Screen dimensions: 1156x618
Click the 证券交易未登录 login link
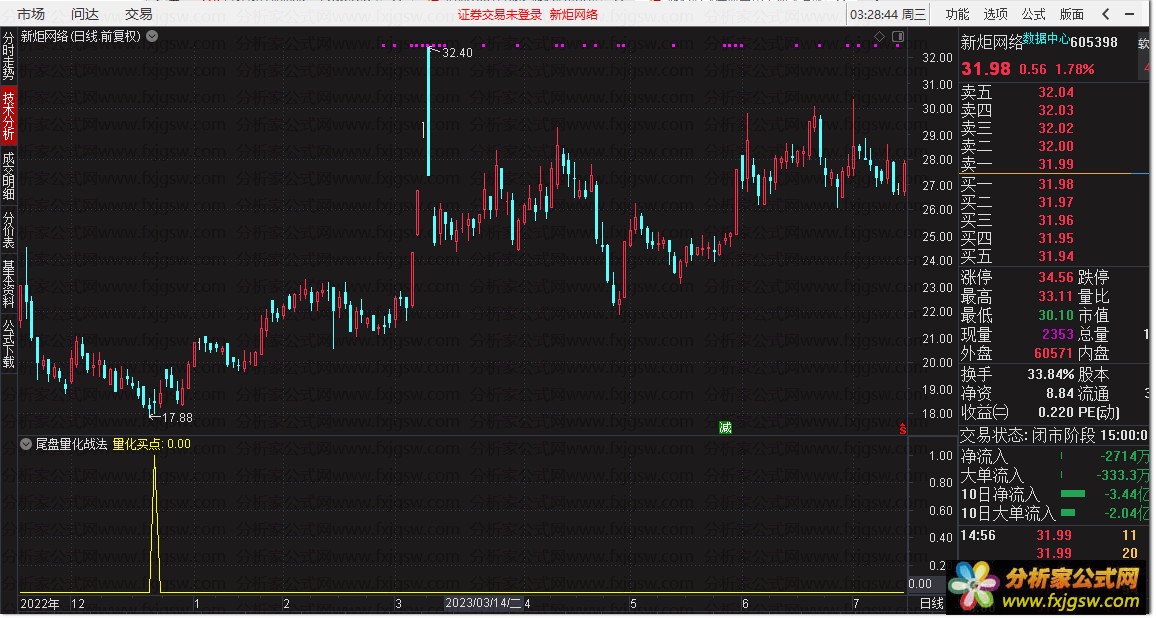click(499, 14)
